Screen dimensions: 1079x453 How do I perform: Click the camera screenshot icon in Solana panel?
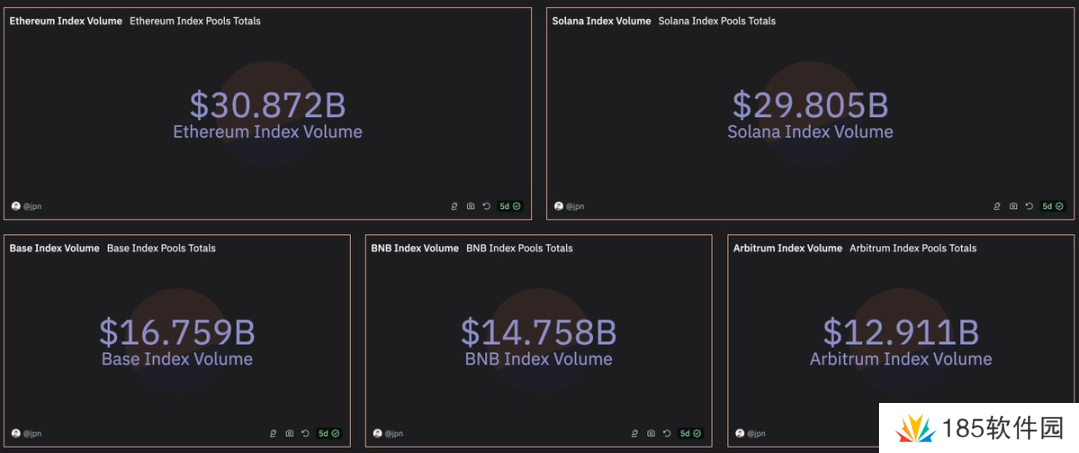[1013, 206]
